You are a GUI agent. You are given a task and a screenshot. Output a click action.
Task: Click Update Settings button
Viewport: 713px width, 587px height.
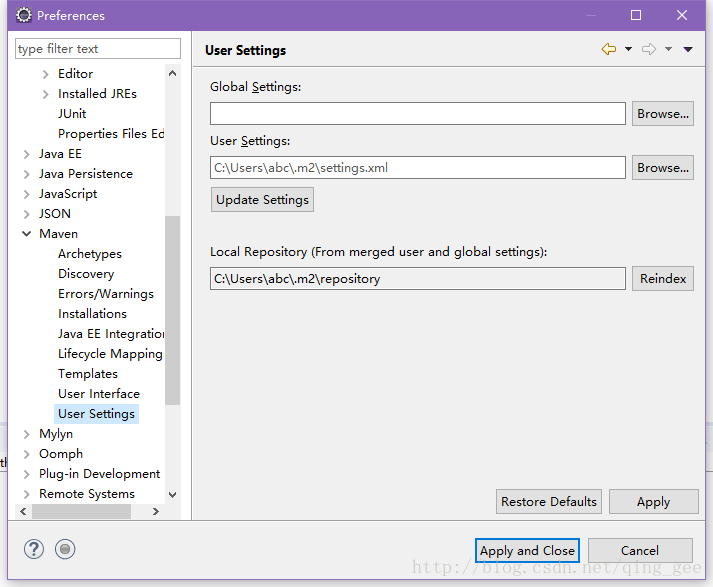(262, 200)
